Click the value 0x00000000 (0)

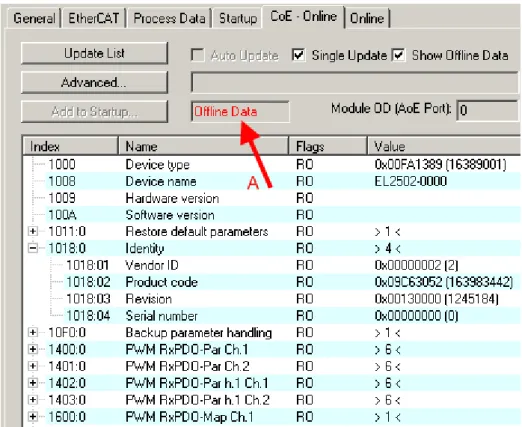click(417, 316)
